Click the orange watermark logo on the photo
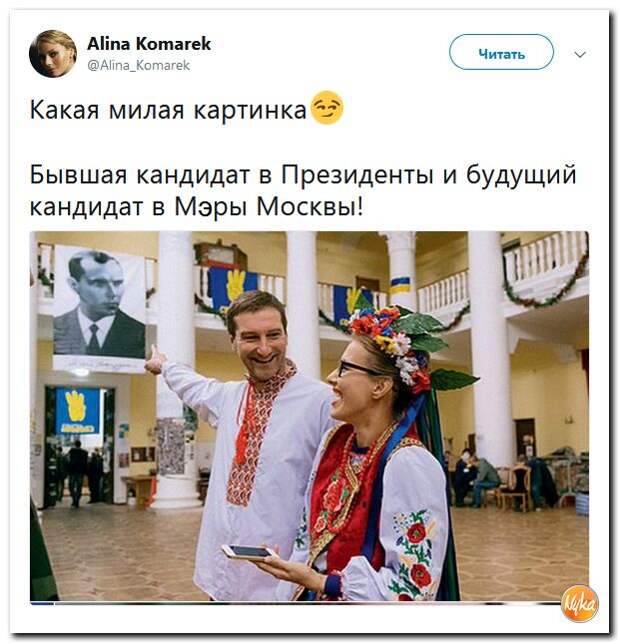 [579, 603]
